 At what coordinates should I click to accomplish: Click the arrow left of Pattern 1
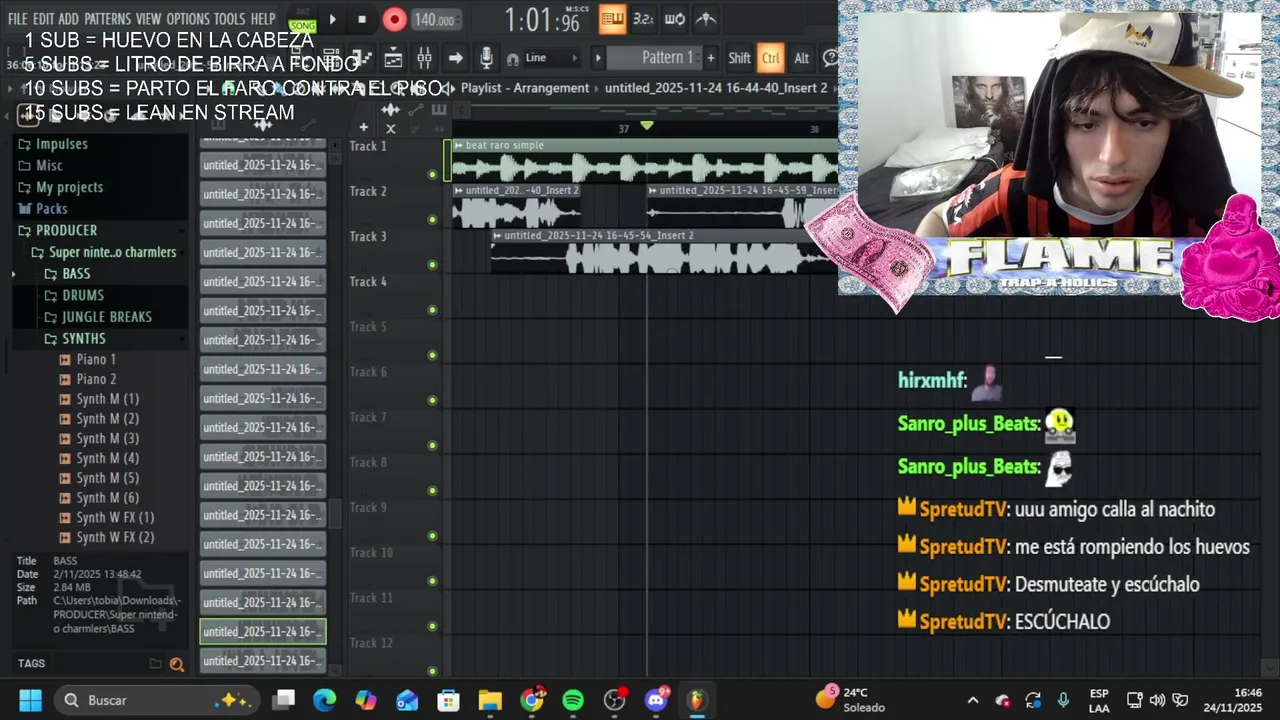(598, 58)
